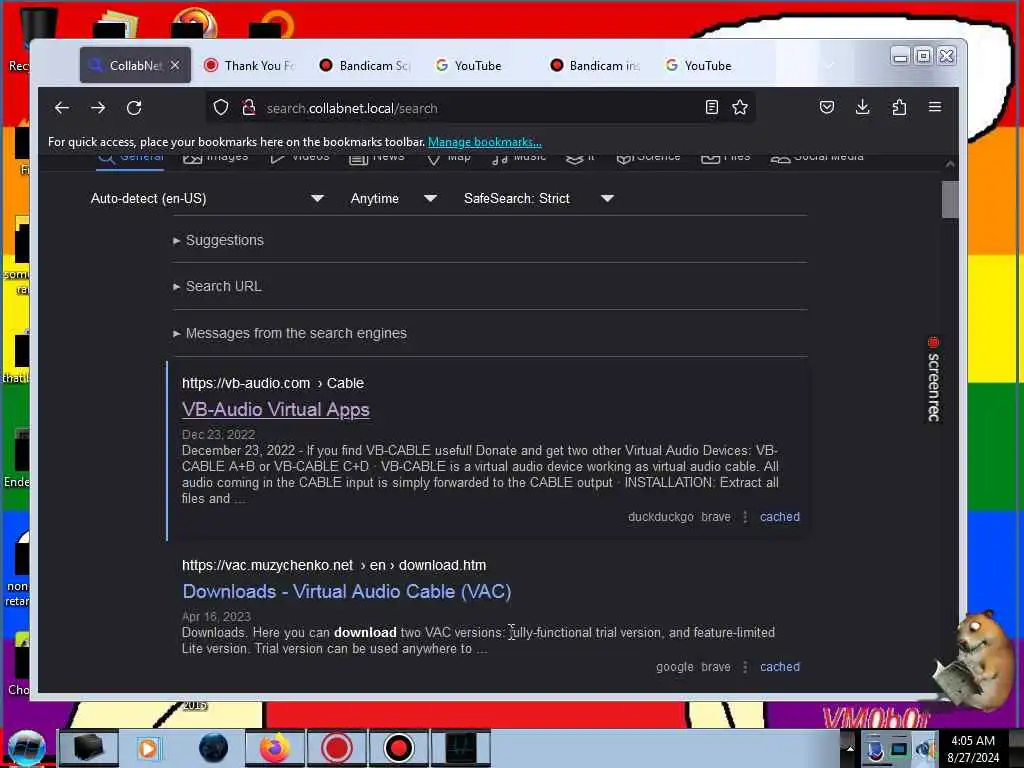Open the Manage bookmarks link
Viewport: 1024px width, 768px height.
pyautogui.click(x=485, y=142)
